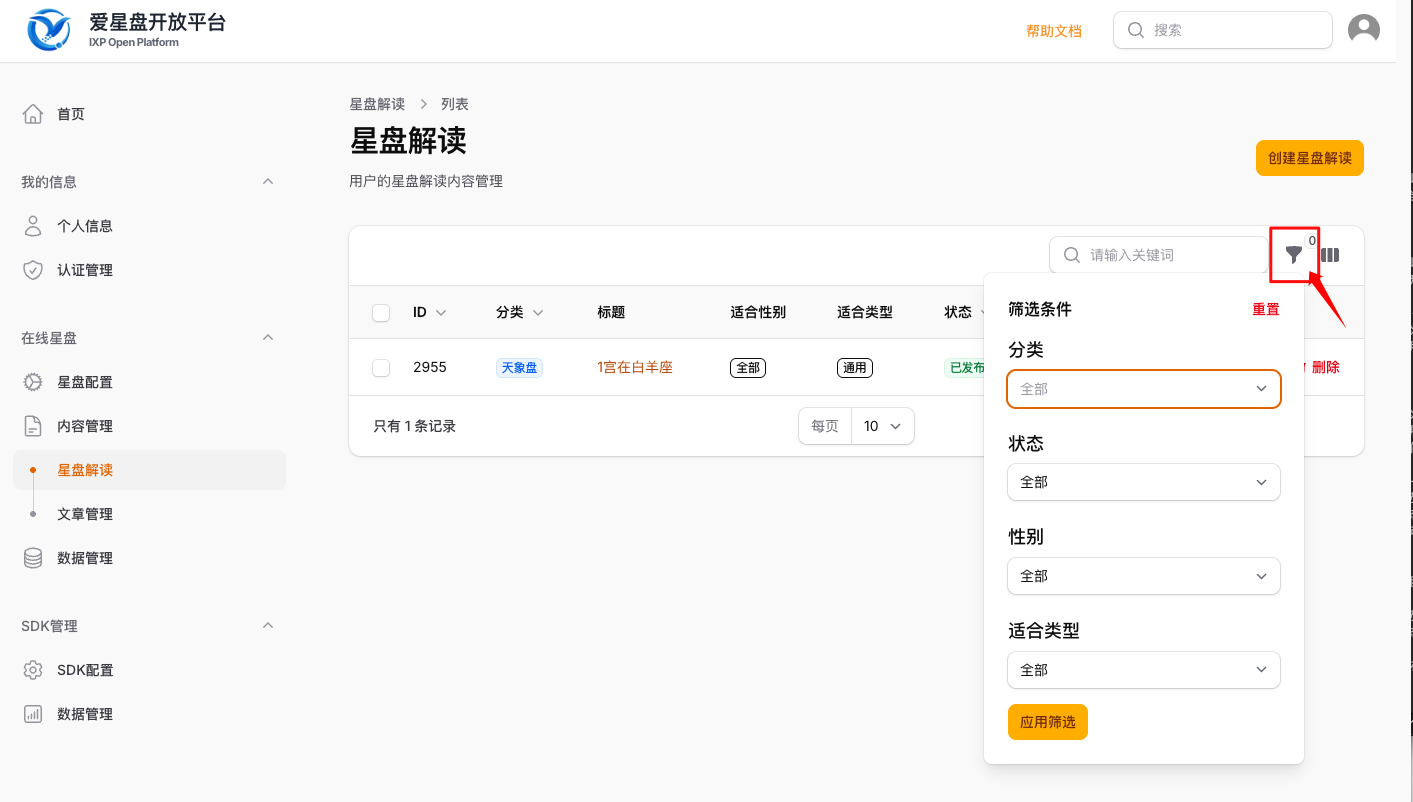Screen dimensions: 1413x802
Task: Open 认证管理 shield icon item
Action: 33,270
